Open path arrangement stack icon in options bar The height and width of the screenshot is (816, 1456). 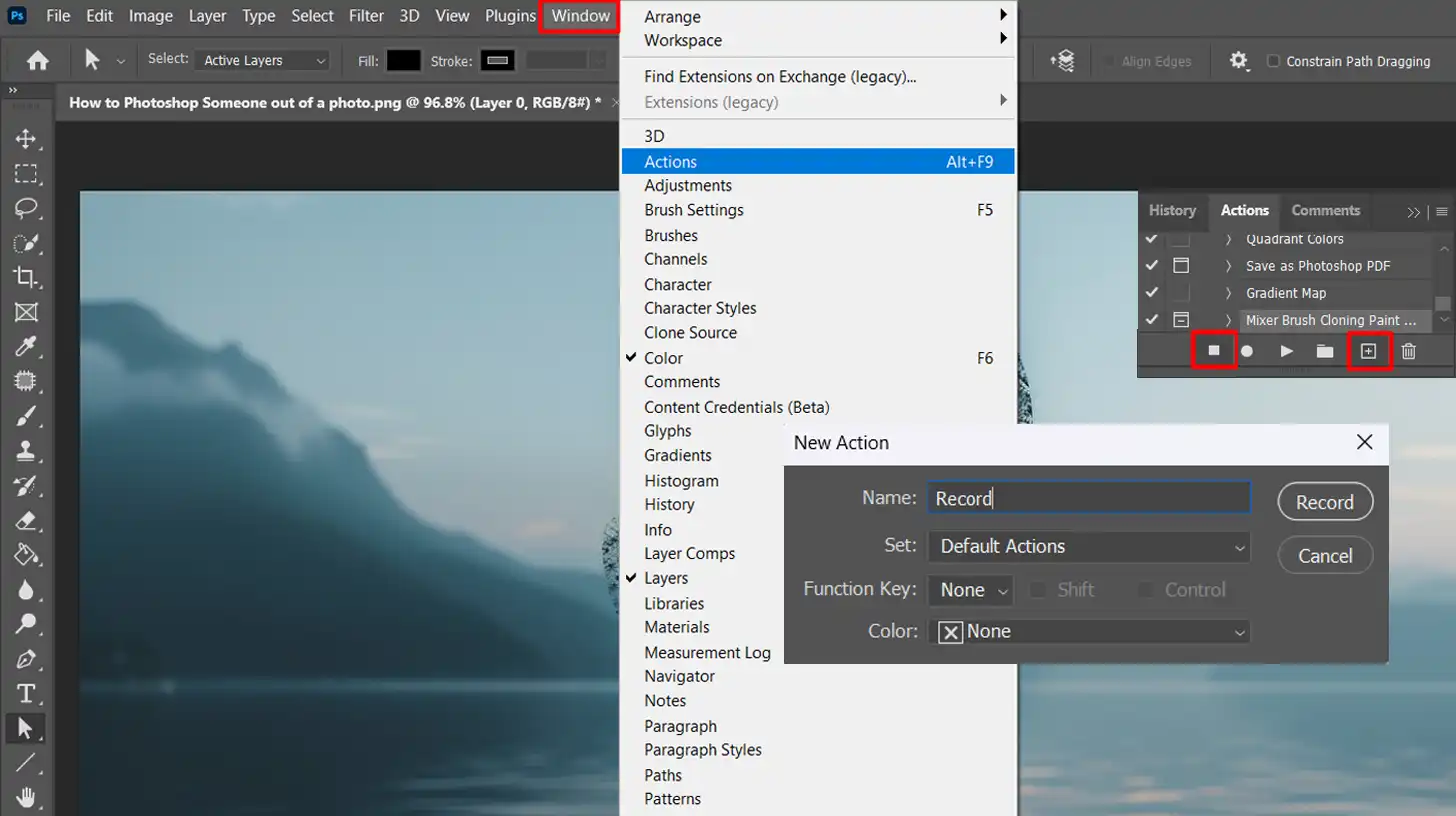point(1062,61)
